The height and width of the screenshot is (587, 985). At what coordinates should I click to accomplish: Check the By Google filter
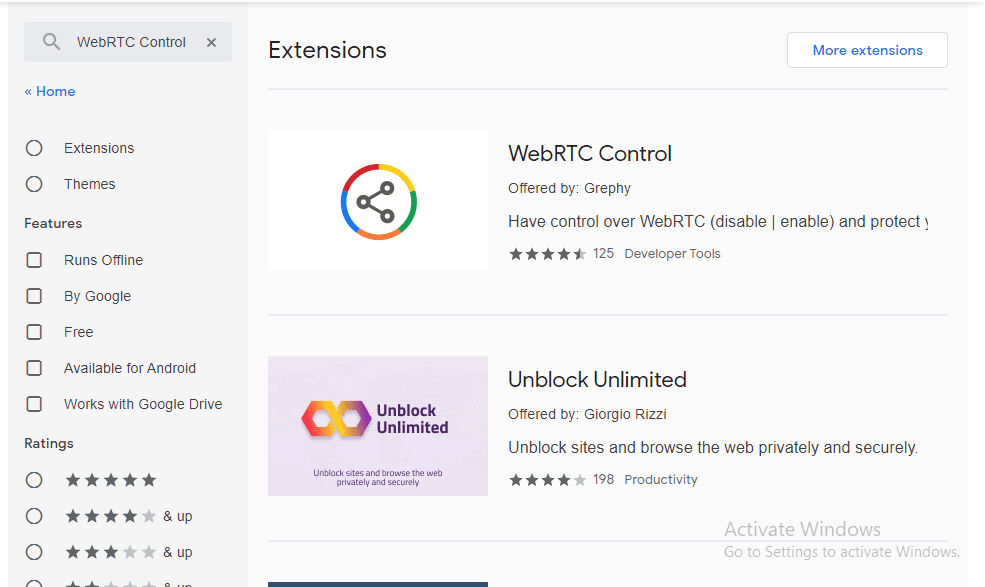[34, 296]
